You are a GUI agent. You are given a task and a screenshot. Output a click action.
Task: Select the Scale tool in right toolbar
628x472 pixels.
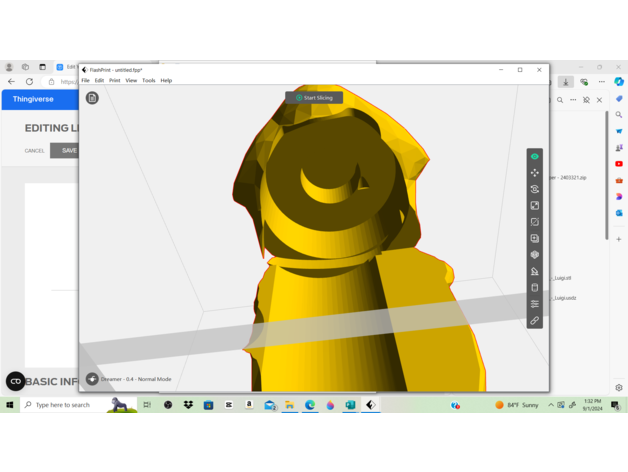[534, 205]
